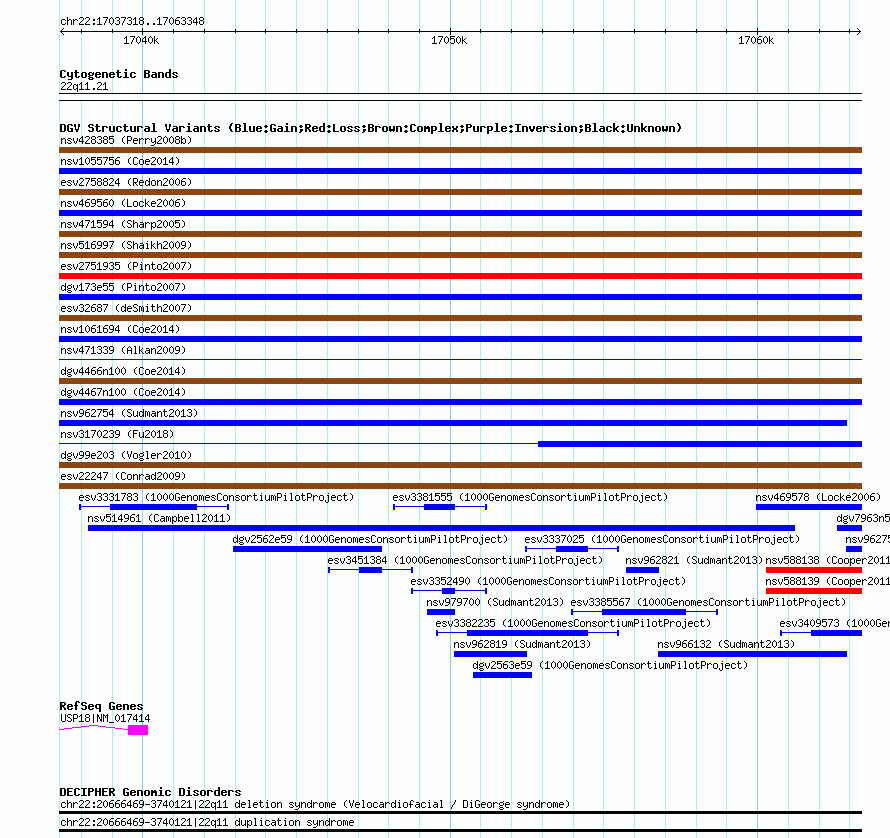Click the left arrow on the ruler

62,32
